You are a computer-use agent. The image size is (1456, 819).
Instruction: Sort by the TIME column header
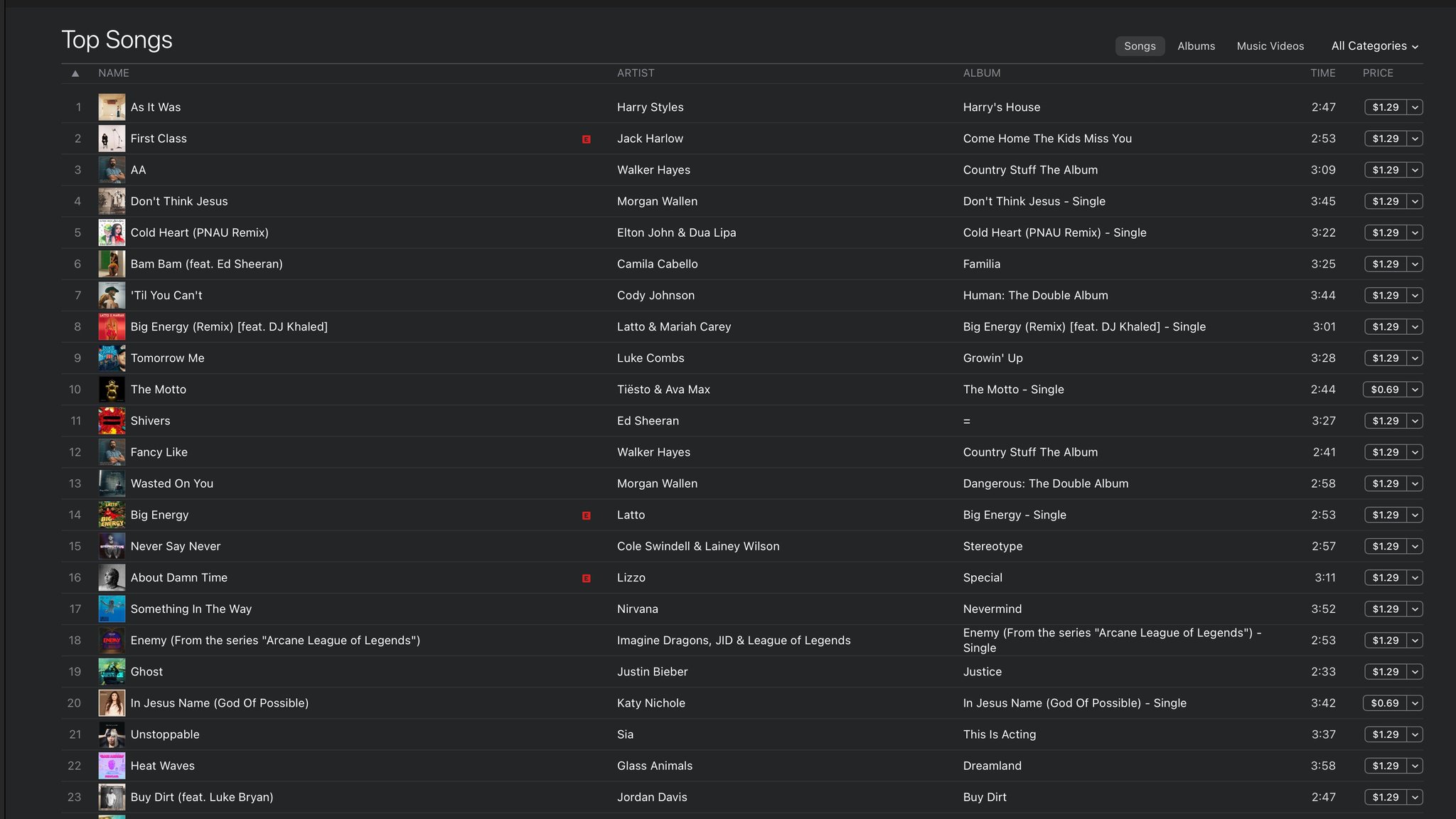[1322, 73]
